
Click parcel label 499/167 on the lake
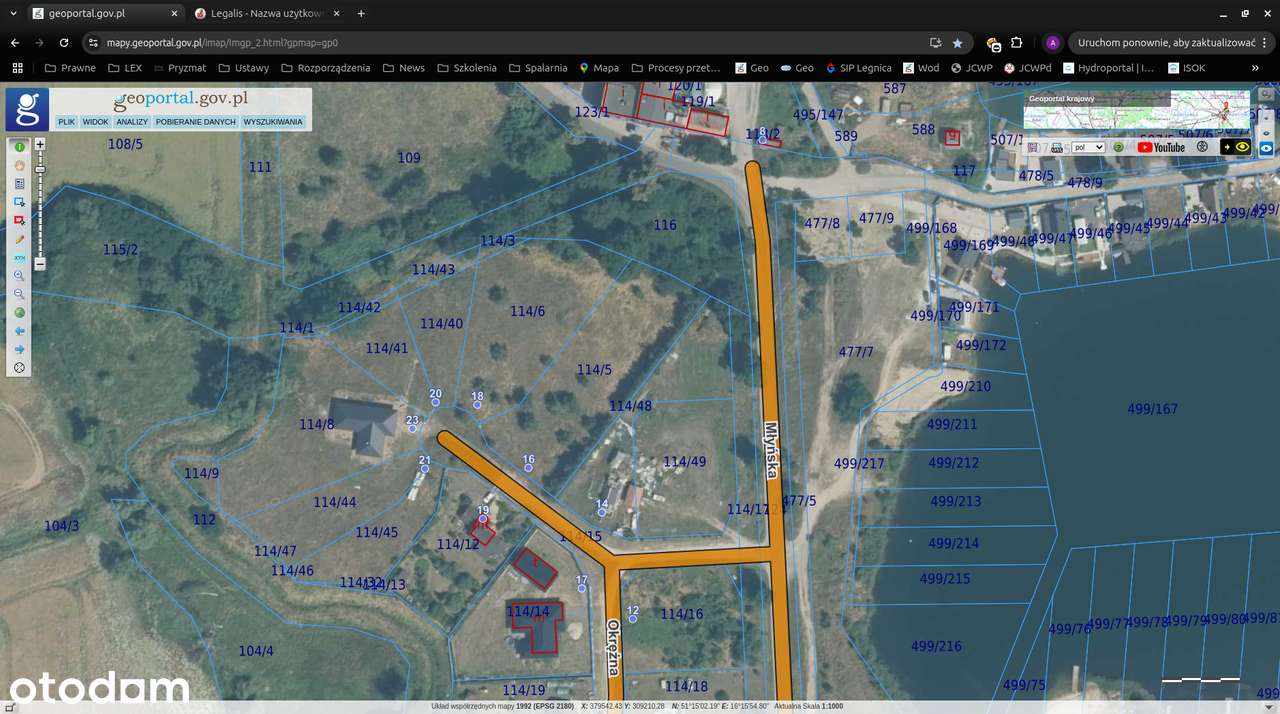[1153, 408]
